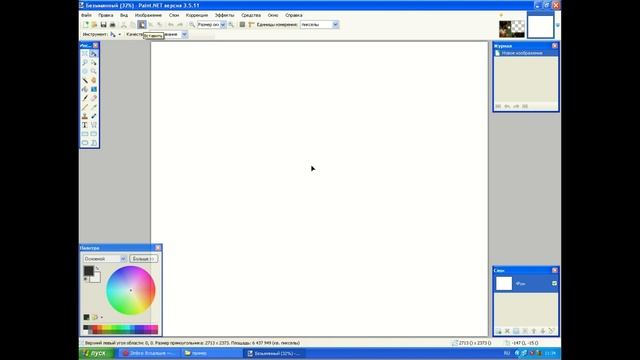
Task: Select the Rectangle shape tool
Action: pos(85,134)
